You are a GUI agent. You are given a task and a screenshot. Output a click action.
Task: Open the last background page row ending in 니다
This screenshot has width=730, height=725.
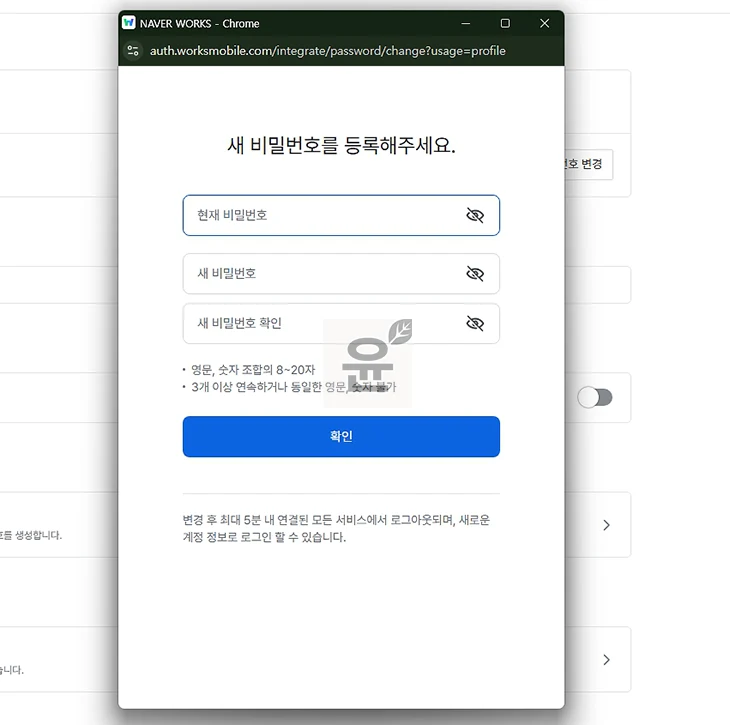606,659
